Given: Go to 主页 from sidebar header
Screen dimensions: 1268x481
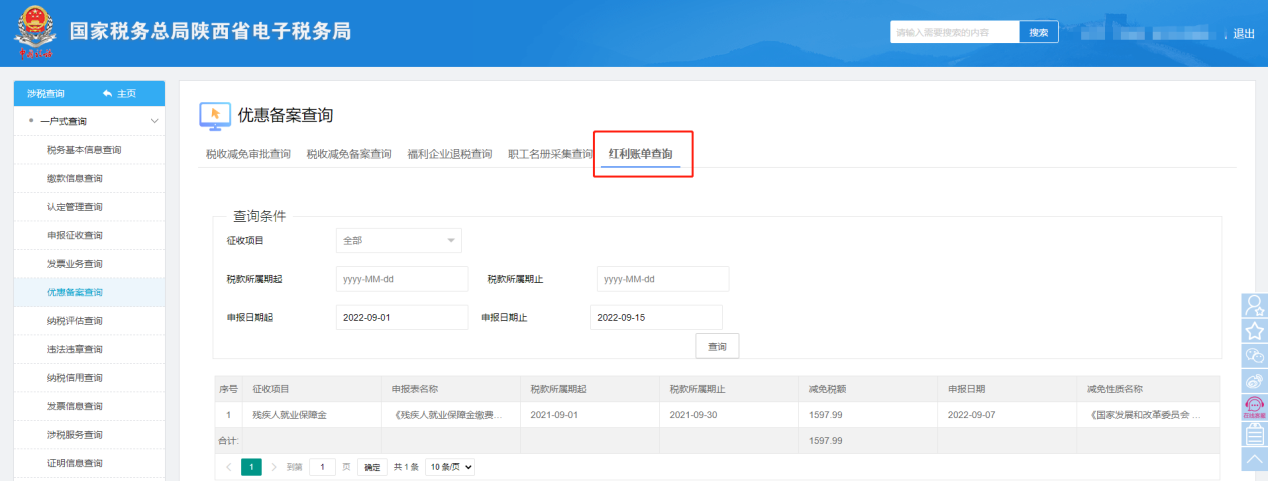Looking at the screenshot, I should 120,94.
